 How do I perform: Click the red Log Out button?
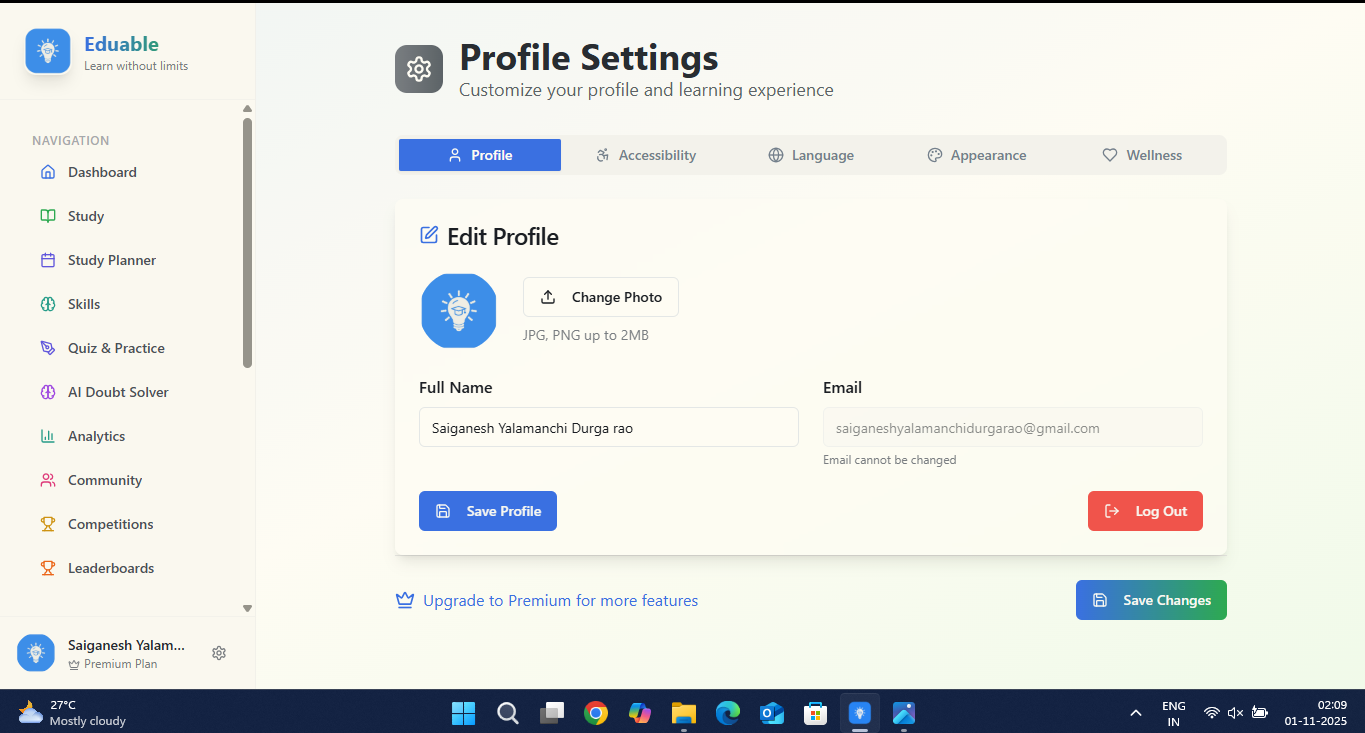click(x=1145, y=511)
